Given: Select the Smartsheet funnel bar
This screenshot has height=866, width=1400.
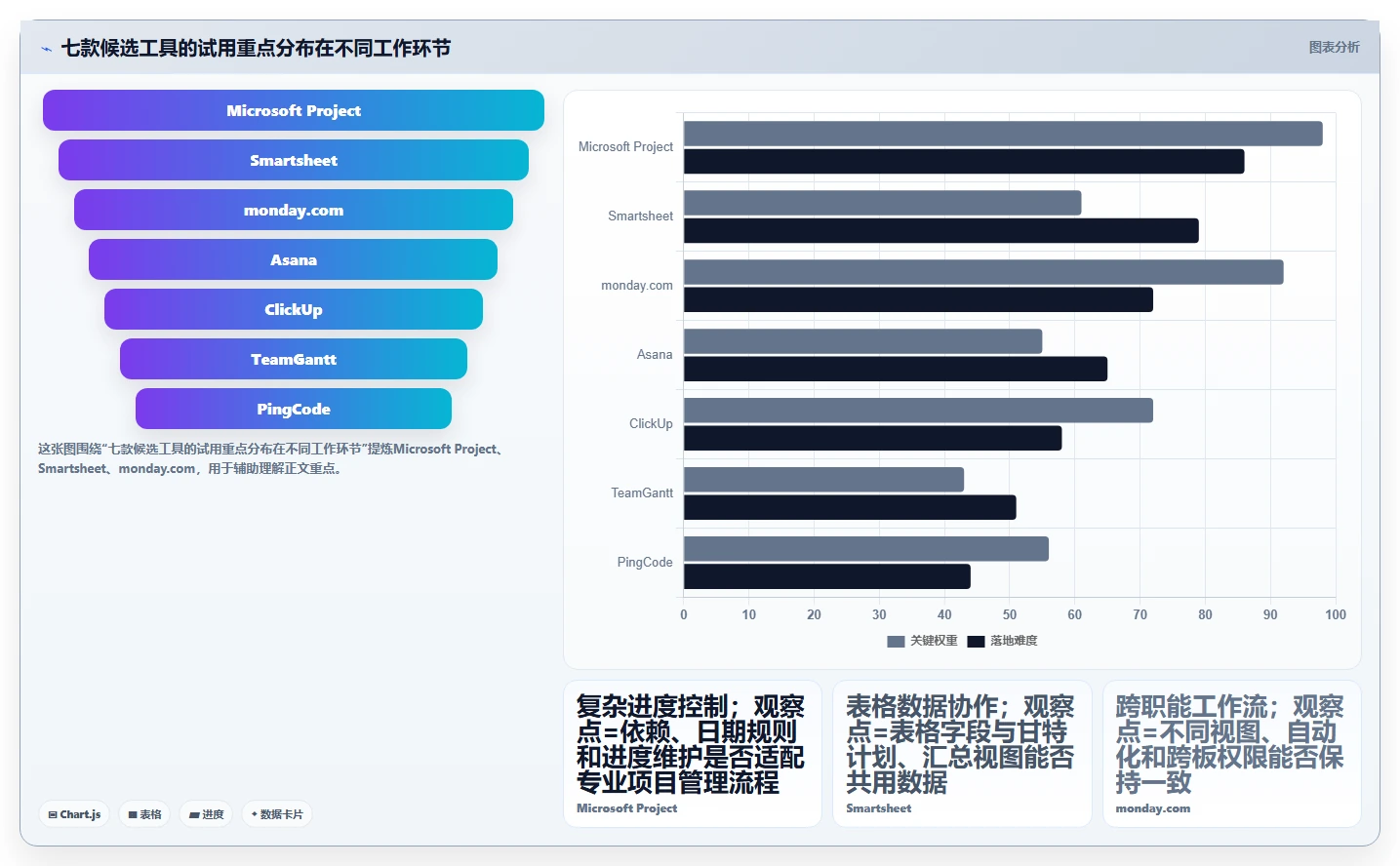Looking at the screenshot, I should click(294, 160).
